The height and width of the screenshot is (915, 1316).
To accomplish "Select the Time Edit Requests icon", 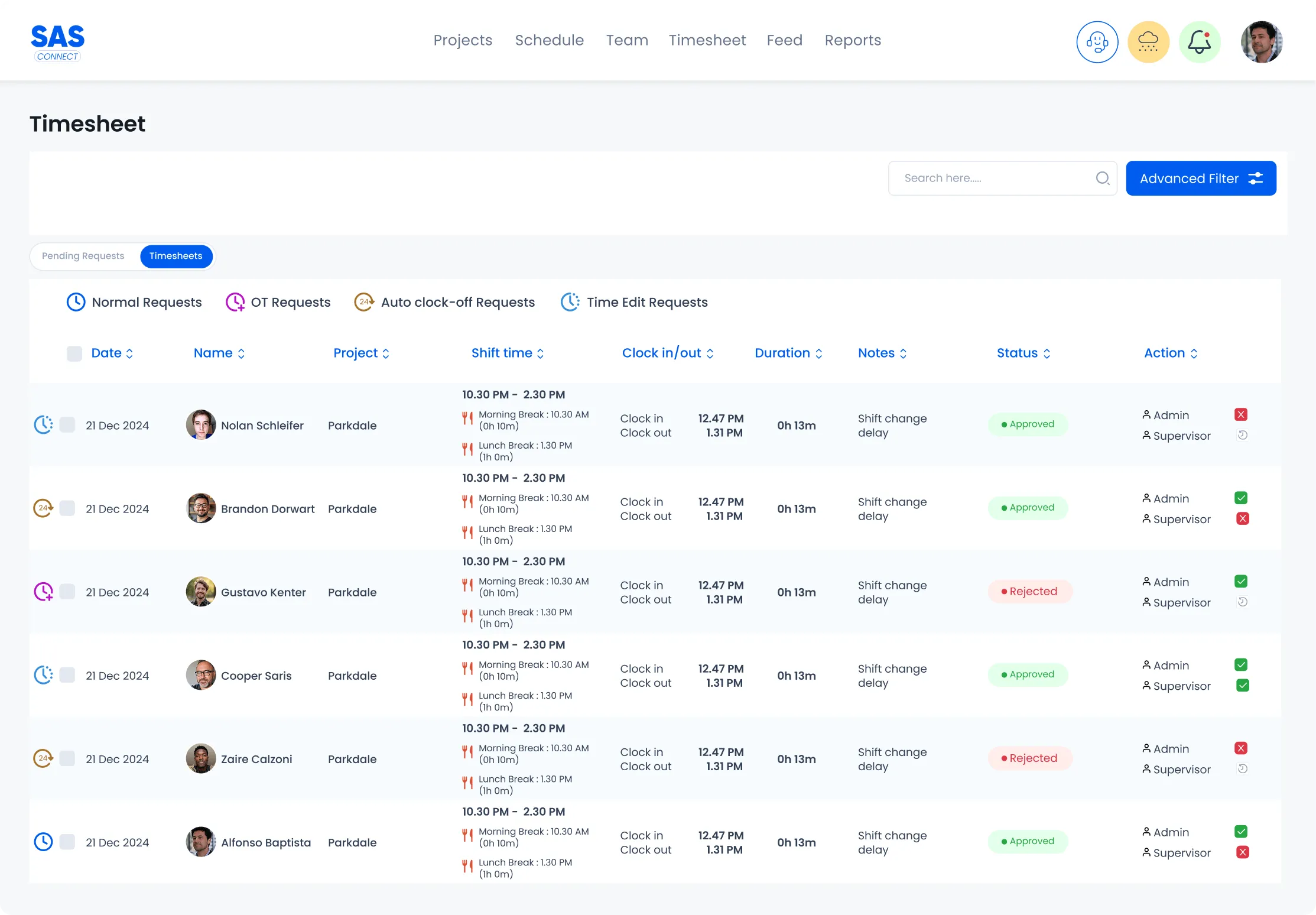I will [x=569, y=302].
